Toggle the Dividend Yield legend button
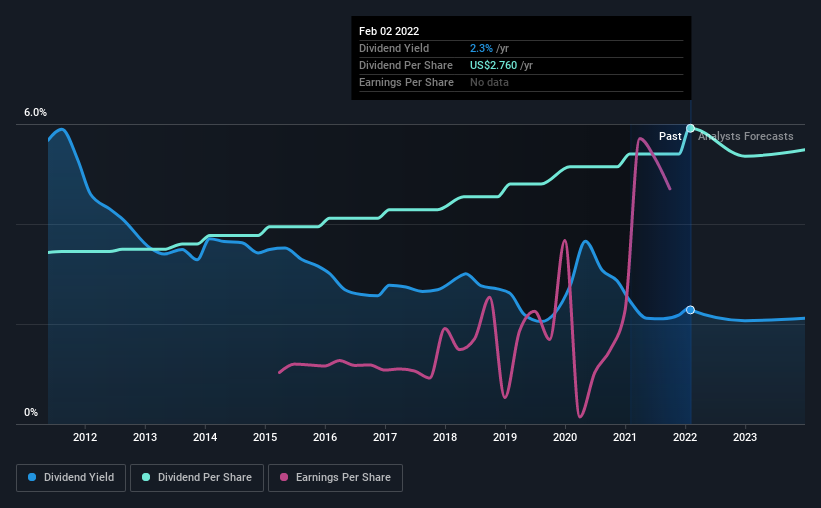 (71, 478)
